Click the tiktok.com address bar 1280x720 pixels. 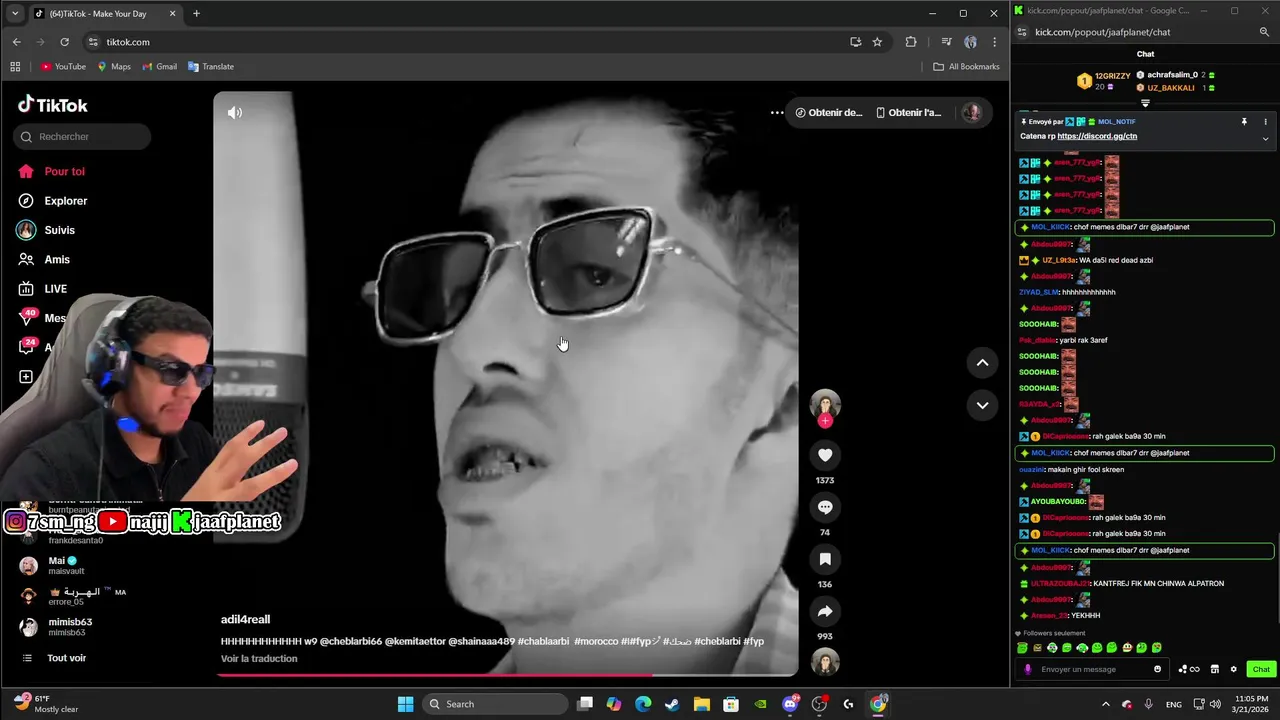[x=470, y=42]
